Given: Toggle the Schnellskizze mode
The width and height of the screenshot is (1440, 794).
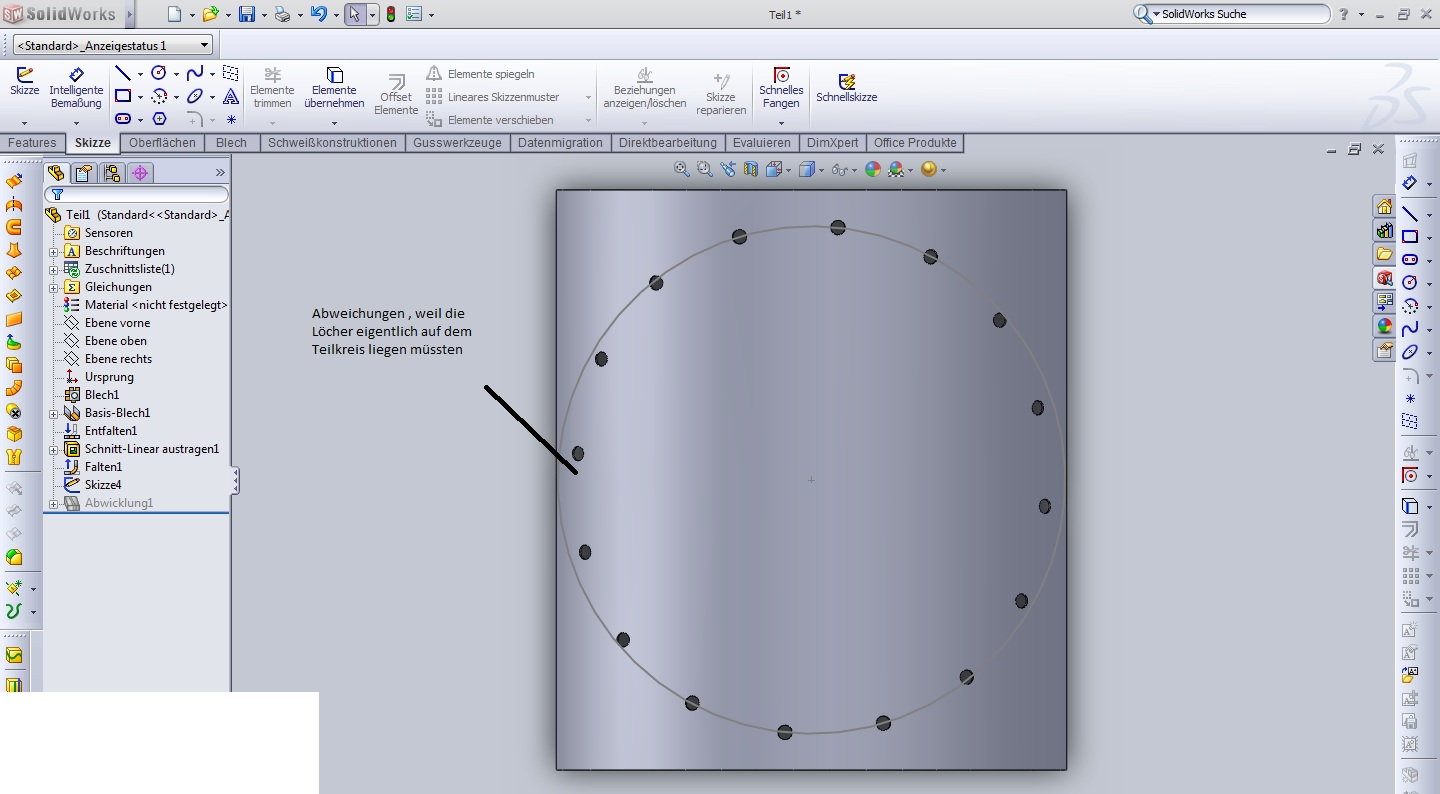Looking at the screenshot, I should (x=846, y=88).
